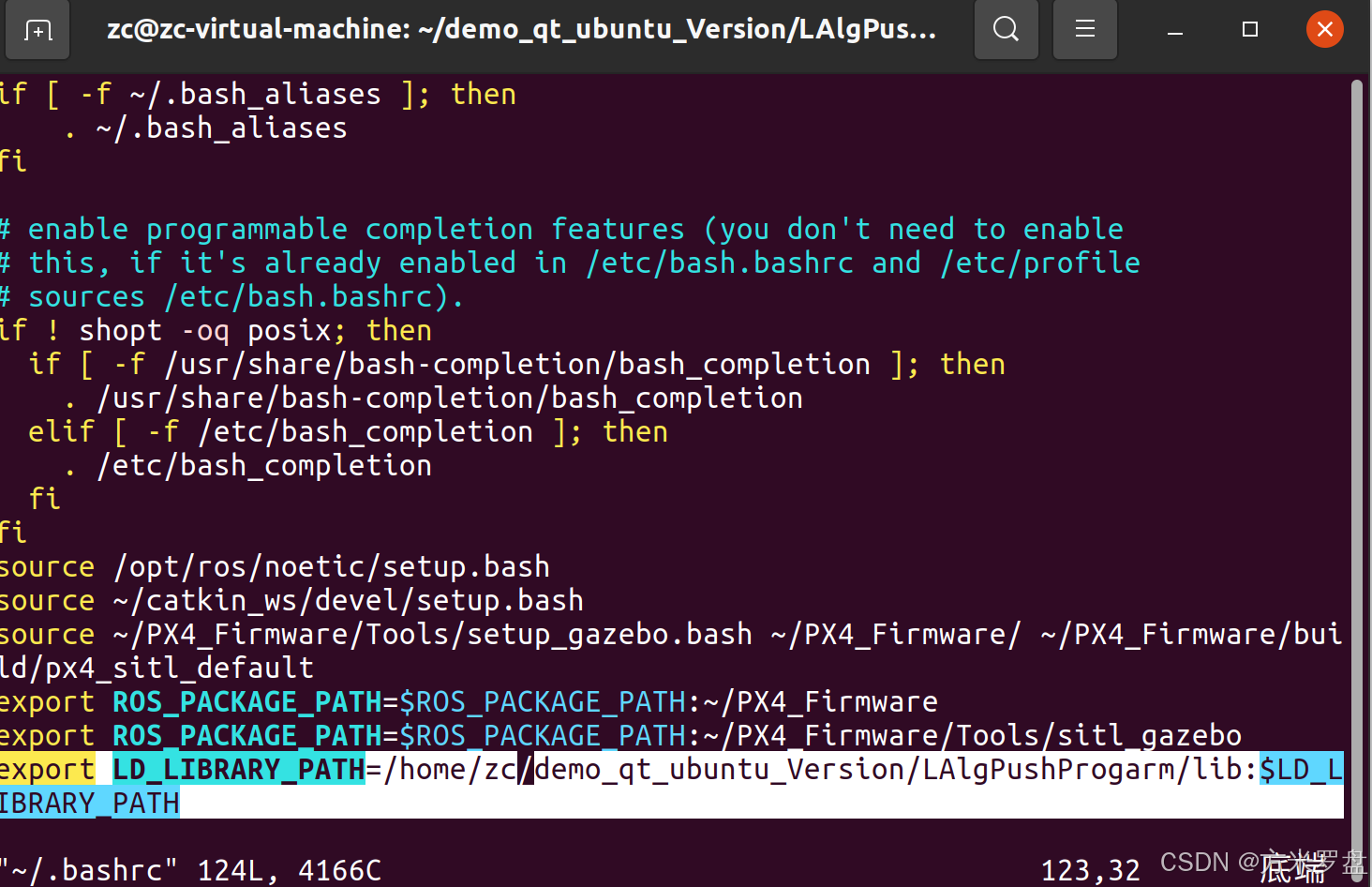
Task: Click the ~/.bashrc filename in the status line
Action: pos(91,869)
